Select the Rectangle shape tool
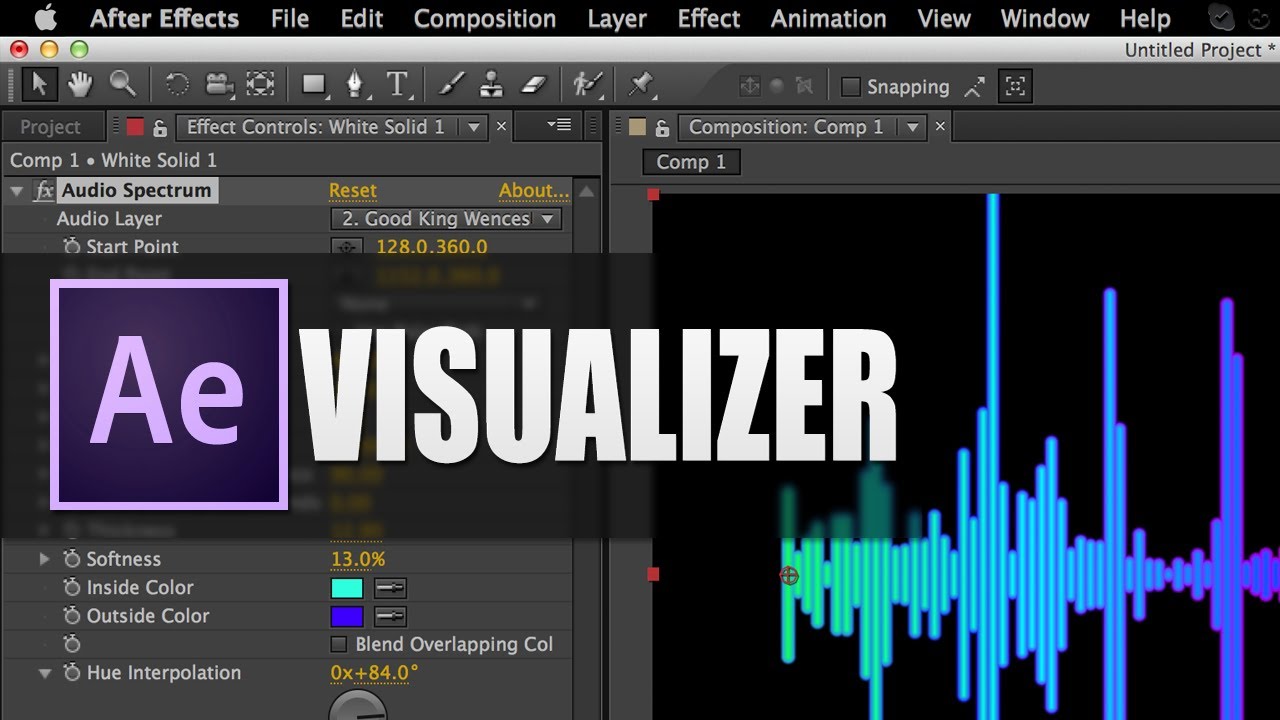 pyautogui.click(x=315, y=85)
